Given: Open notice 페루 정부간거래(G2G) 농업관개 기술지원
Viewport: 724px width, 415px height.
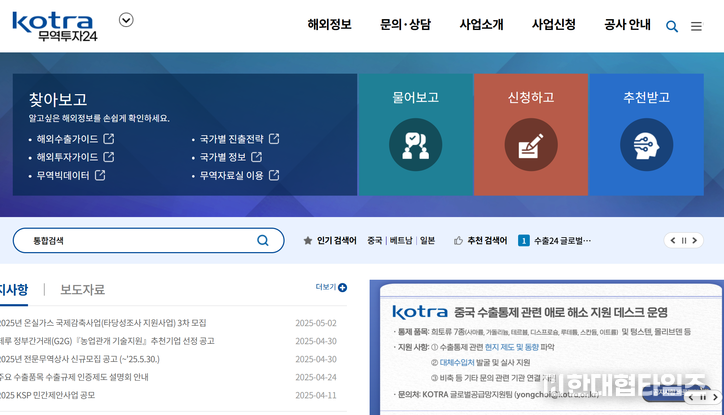Looking at the screenshot, I should (107, 341).
